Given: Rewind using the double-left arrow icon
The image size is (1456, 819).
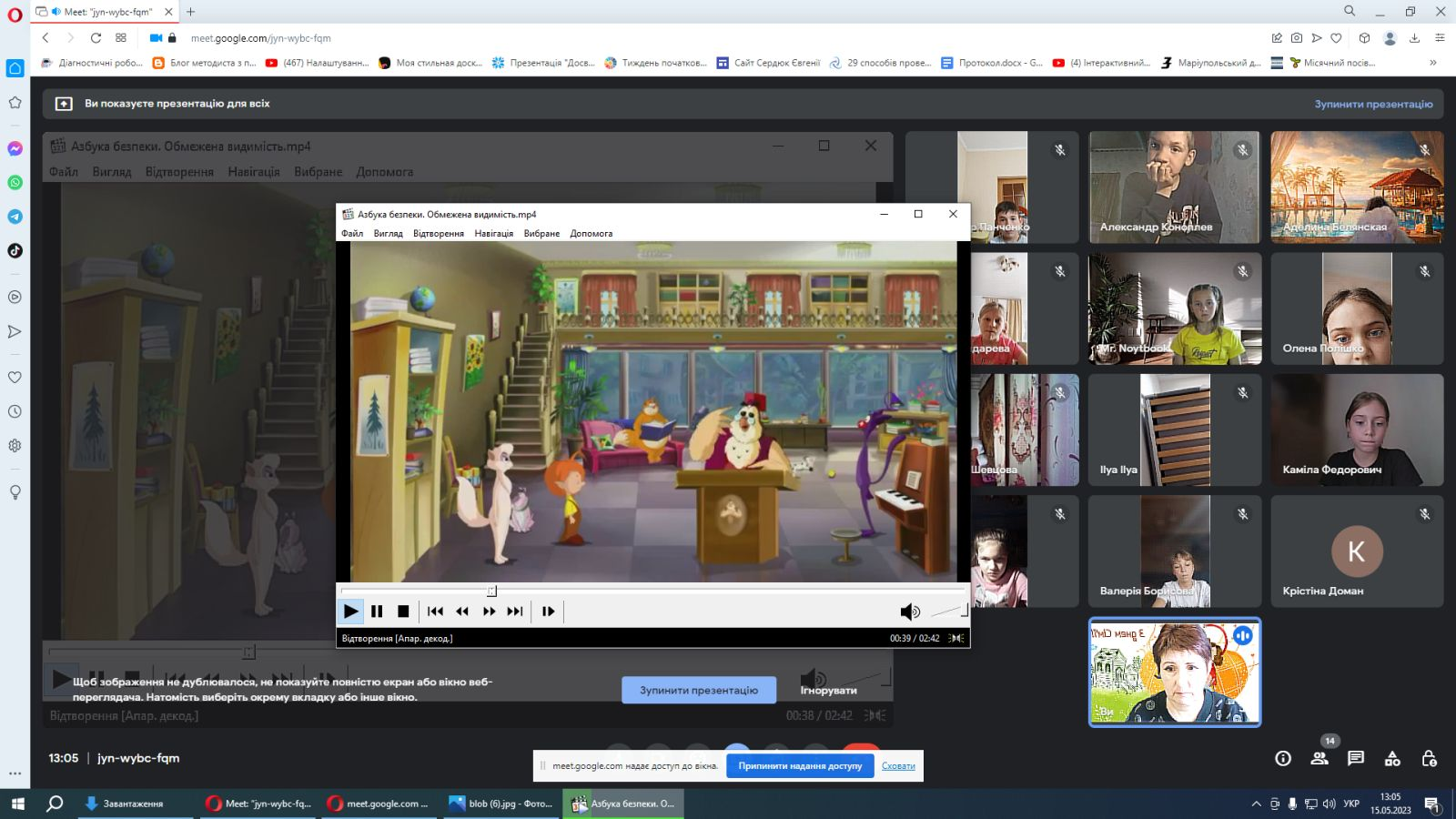Looking at the screenshot, I should pyautogui.click(x=462, y=612).
